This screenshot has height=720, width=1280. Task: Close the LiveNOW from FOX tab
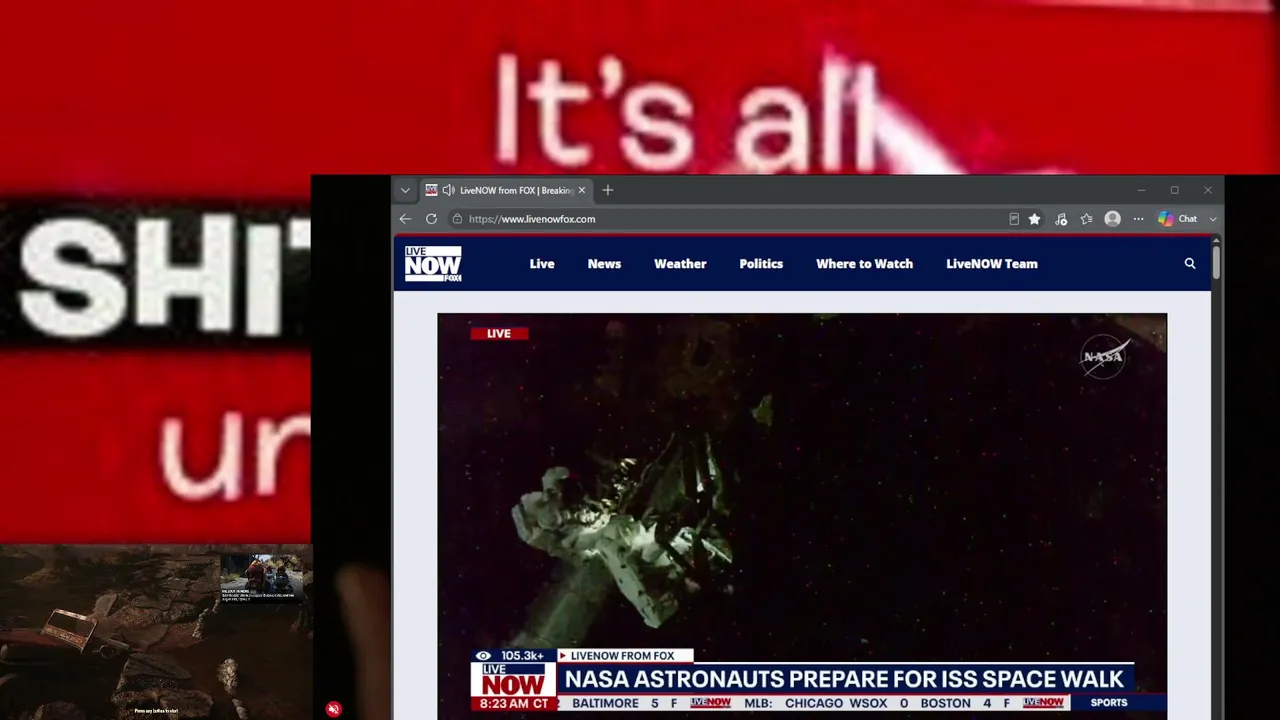(x=581, y=190)
